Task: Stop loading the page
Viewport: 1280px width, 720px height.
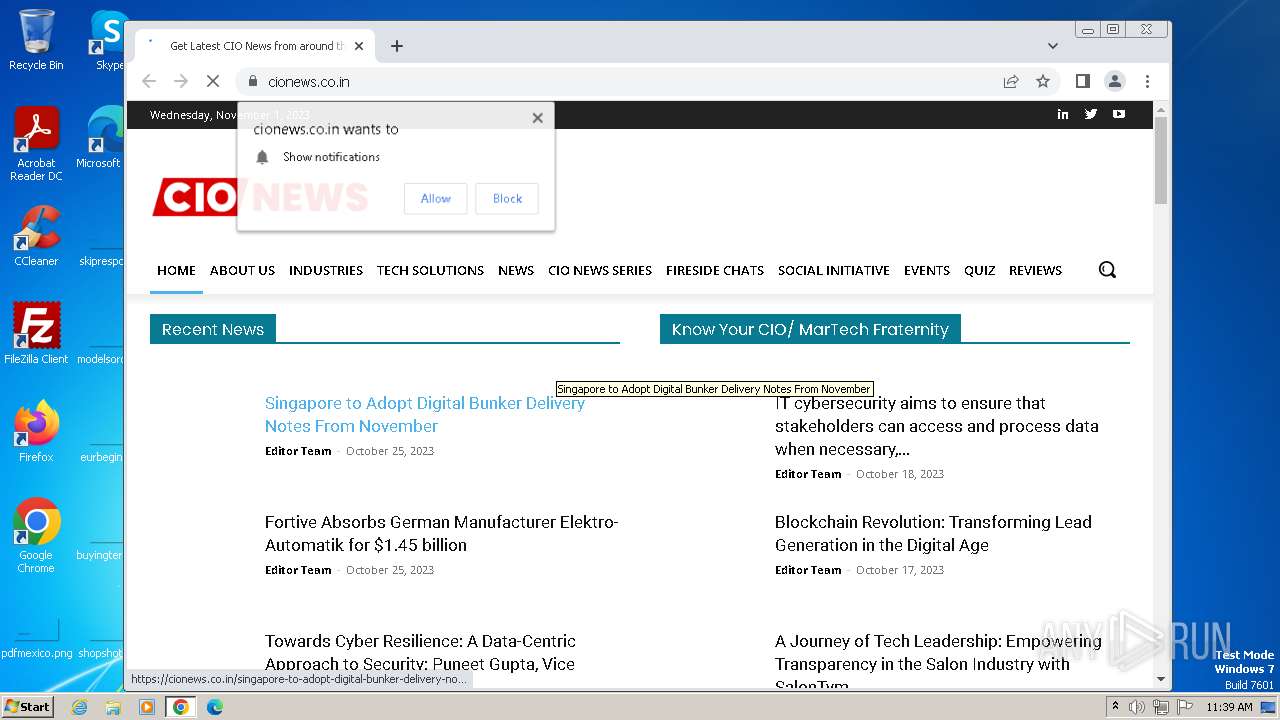Action: (213, 82)
